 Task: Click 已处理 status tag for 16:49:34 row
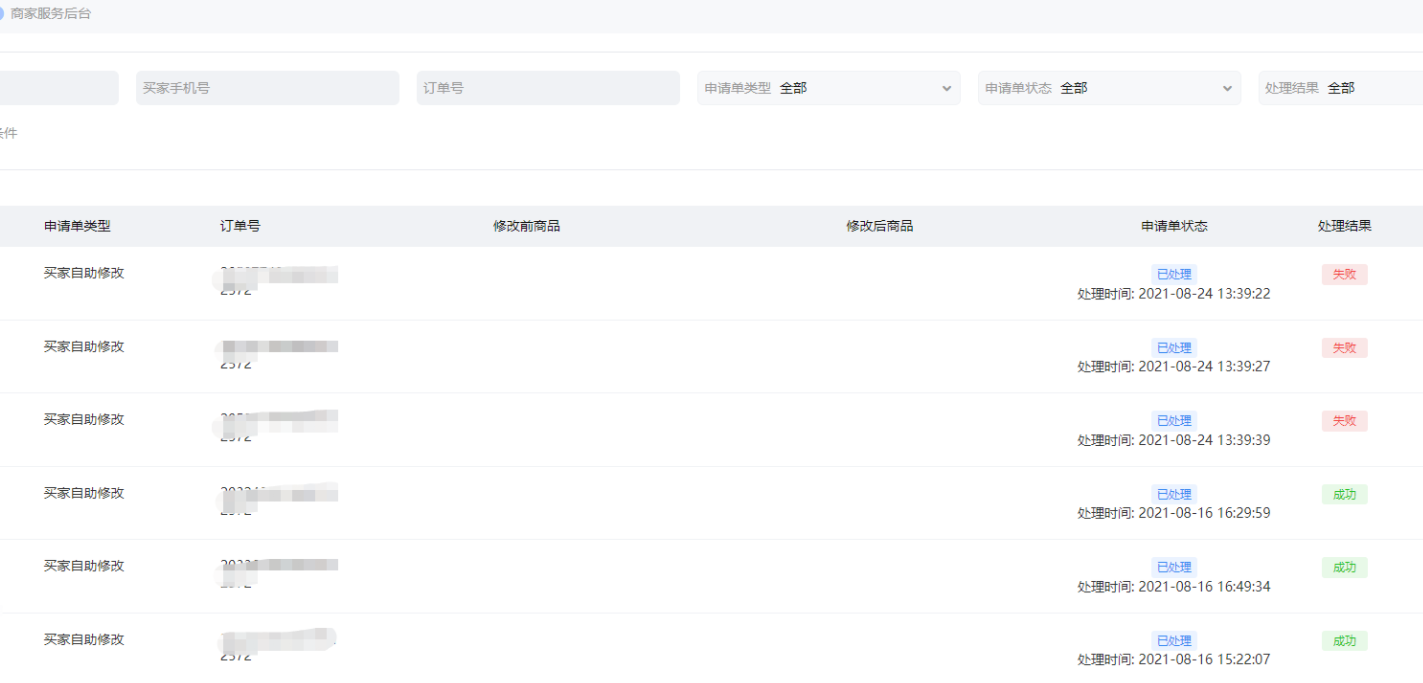[x=1174, y=567]
